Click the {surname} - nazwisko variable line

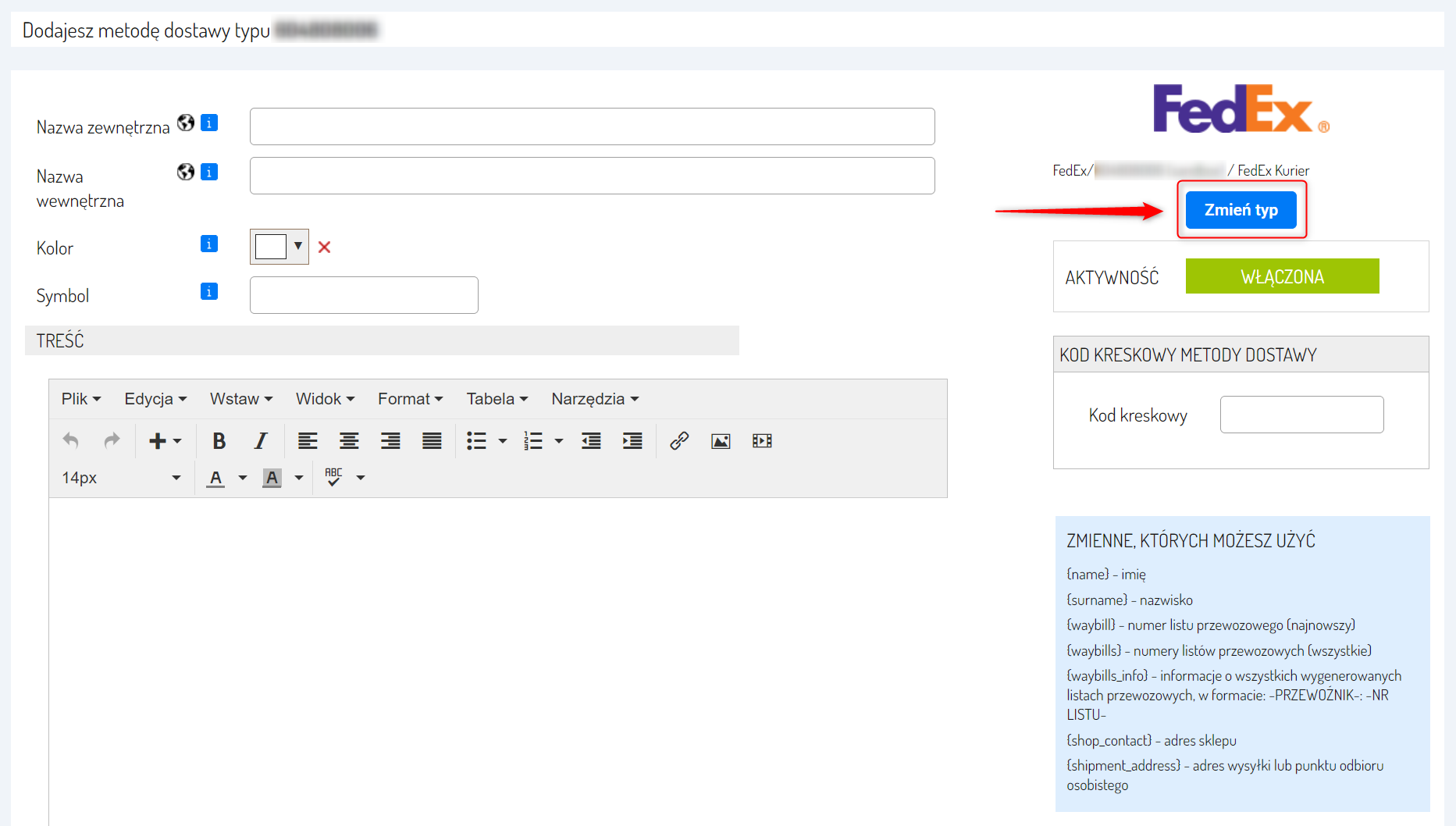[1130, 600]
